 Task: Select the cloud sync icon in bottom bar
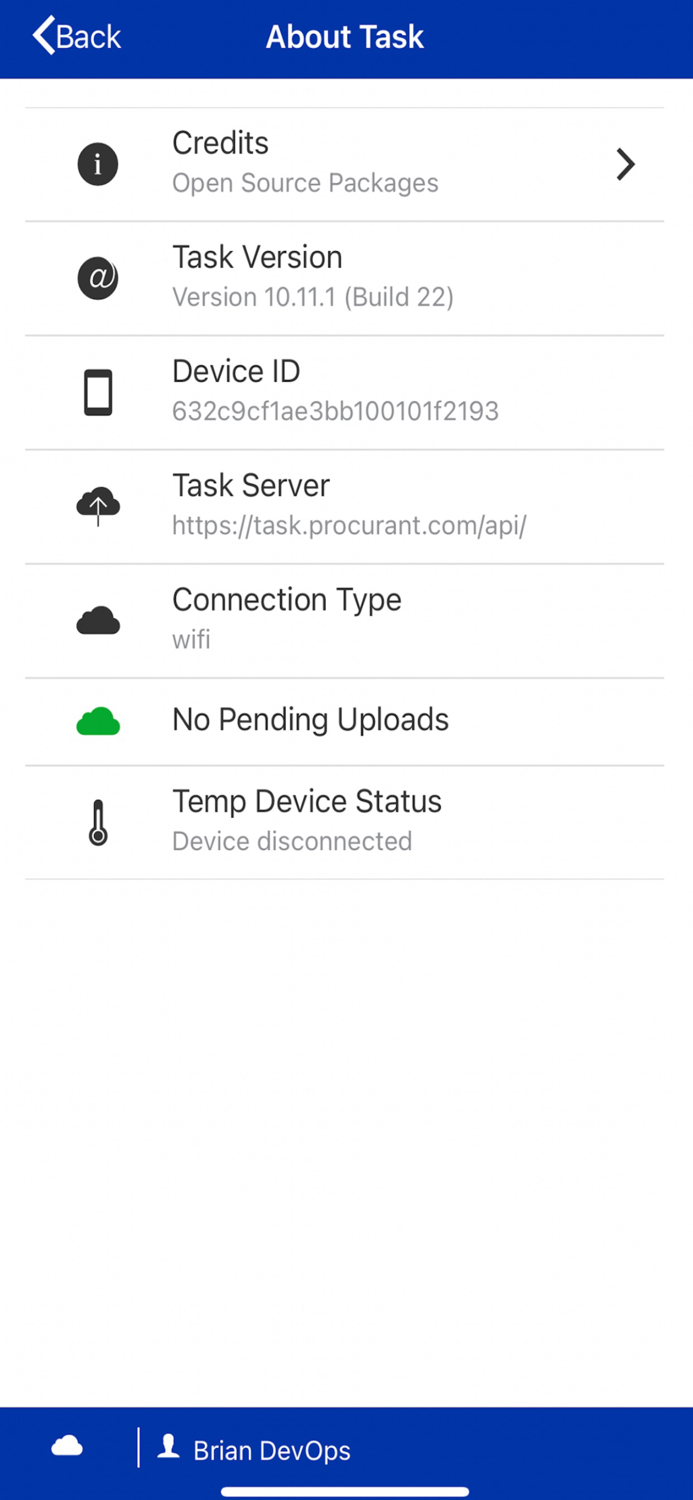coord(66,1445)
